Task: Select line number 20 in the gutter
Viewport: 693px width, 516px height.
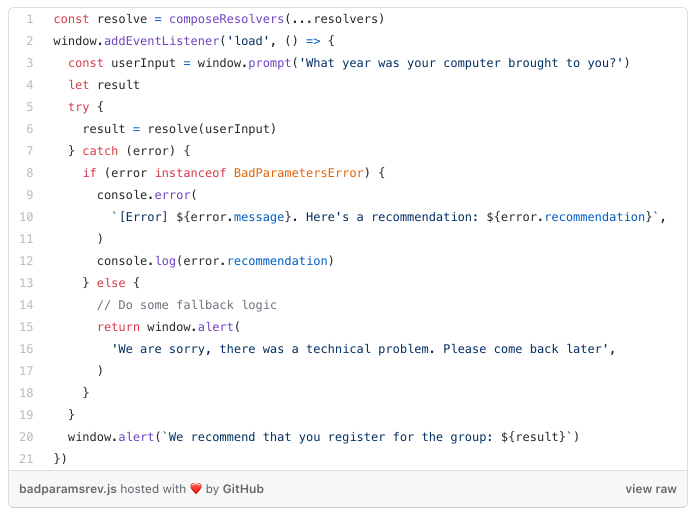Action: [x=27, y=437]
